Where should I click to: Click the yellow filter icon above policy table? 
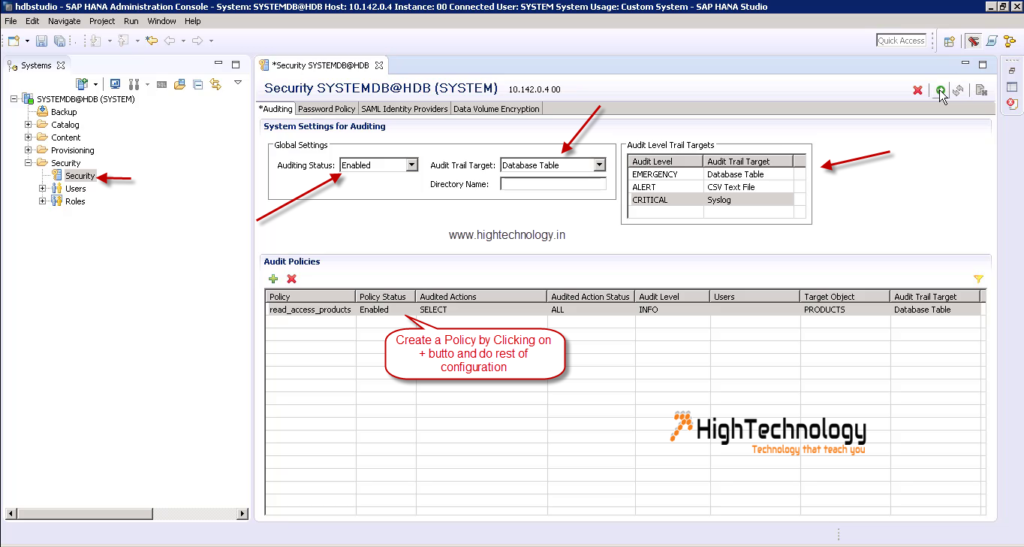[x=978, y=279]
